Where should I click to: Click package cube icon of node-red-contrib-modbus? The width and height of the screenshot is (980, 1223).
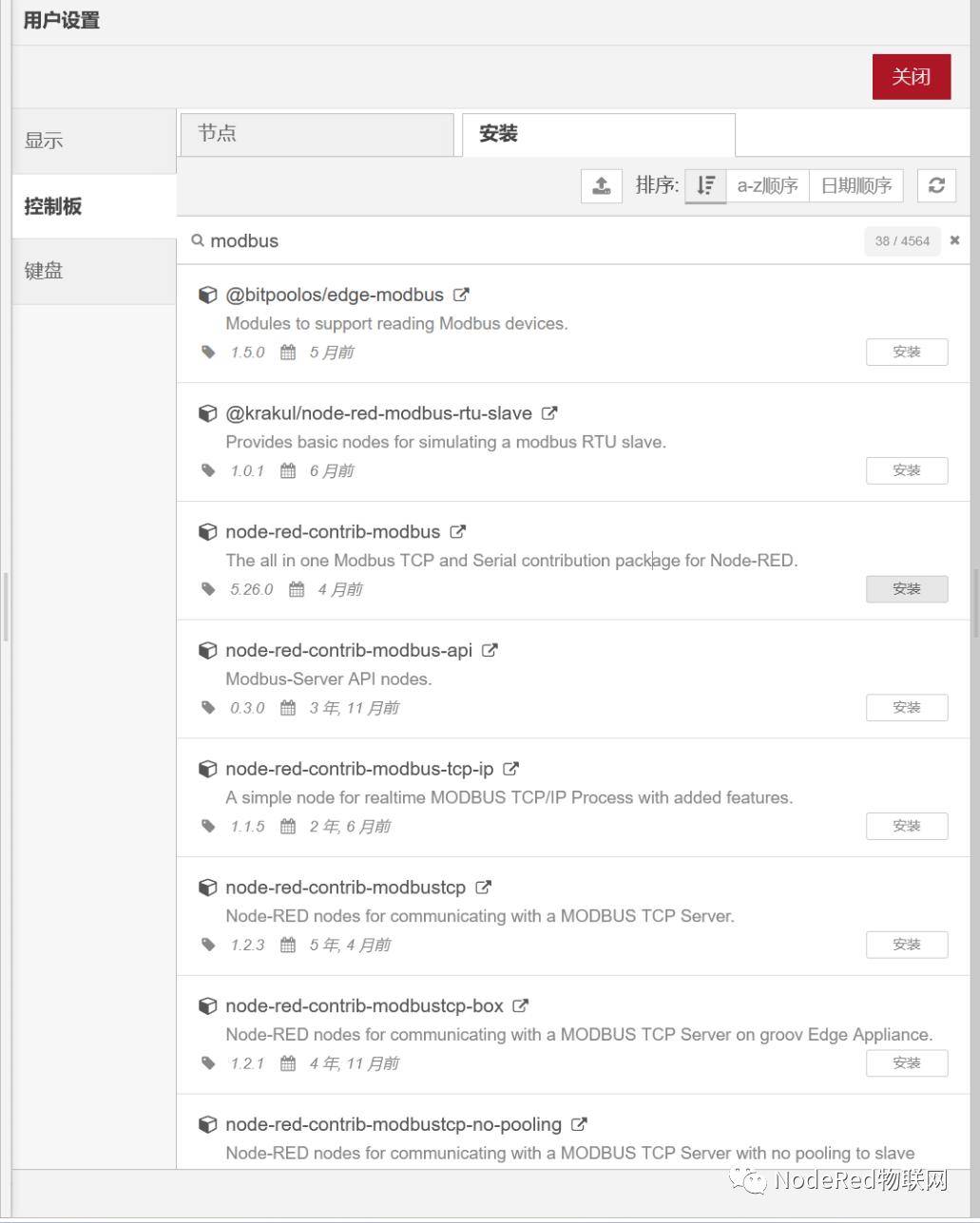tap(207, 532)
